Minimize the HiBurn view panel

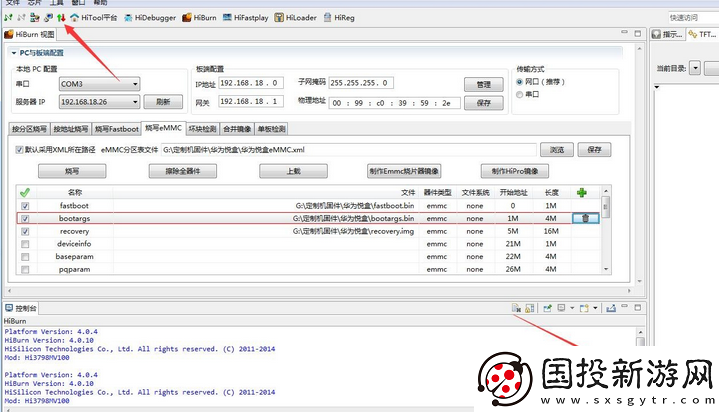(624, 32)
